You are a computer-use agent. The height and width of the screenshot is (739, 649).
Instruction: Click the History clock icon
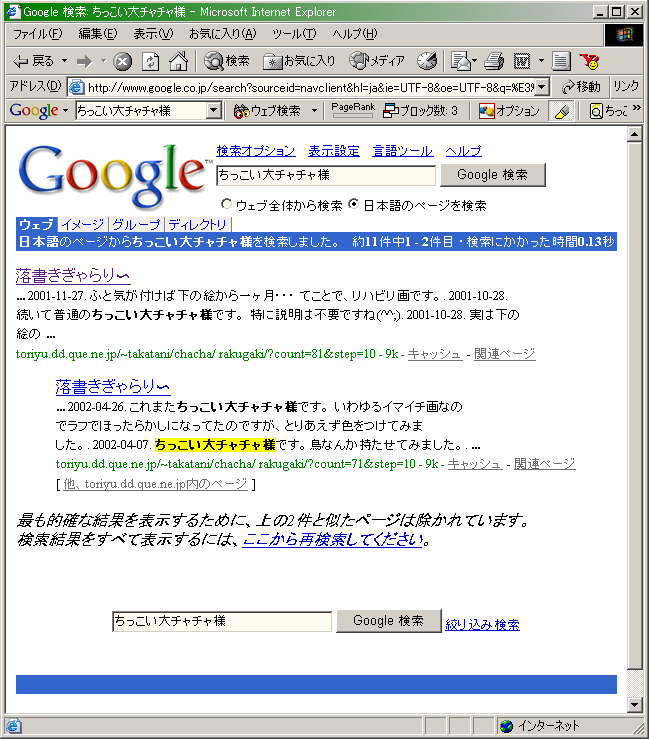point(427,61)
